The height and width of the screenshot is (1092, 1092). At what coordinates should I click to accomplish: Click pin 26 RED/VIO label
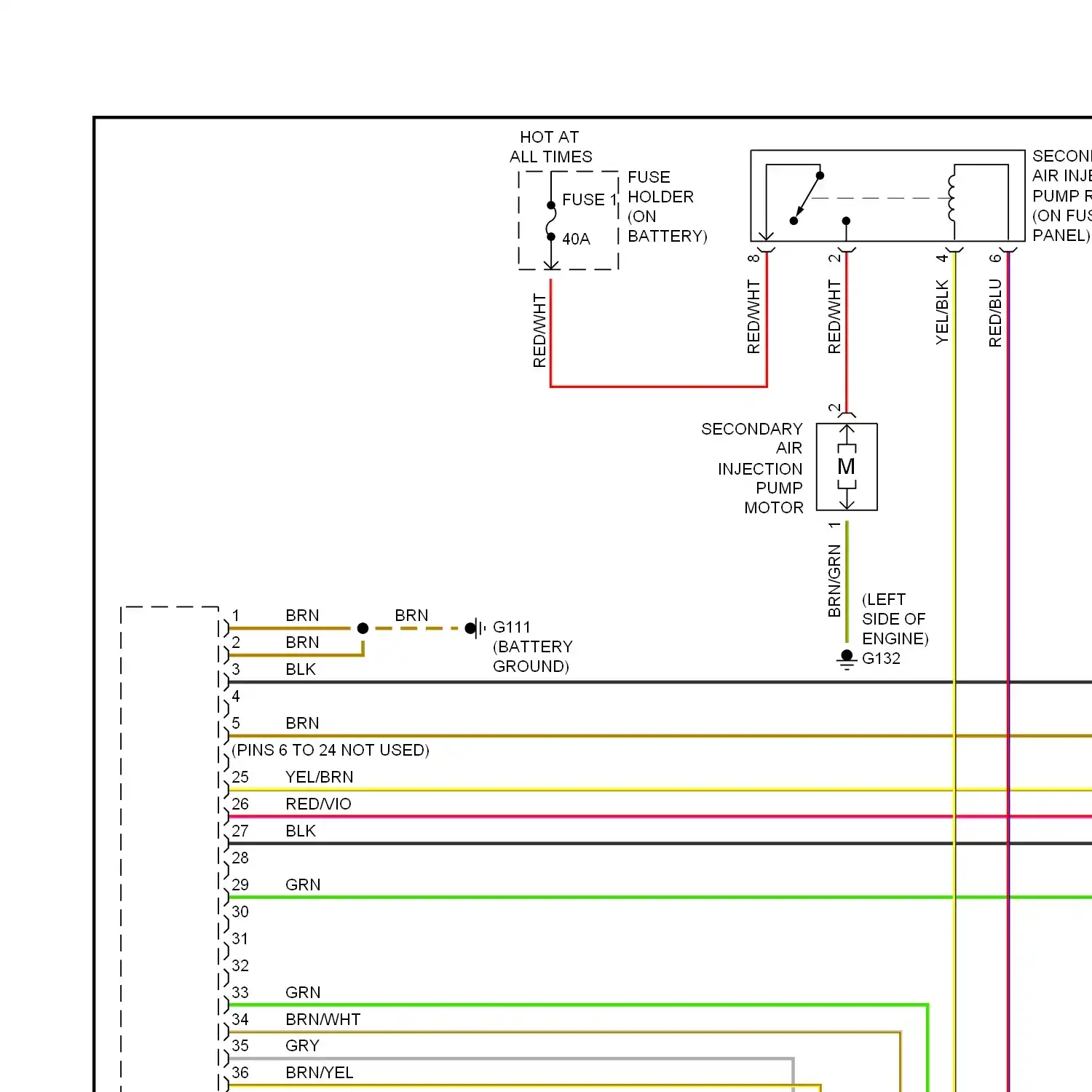click(x=319, y=804)
